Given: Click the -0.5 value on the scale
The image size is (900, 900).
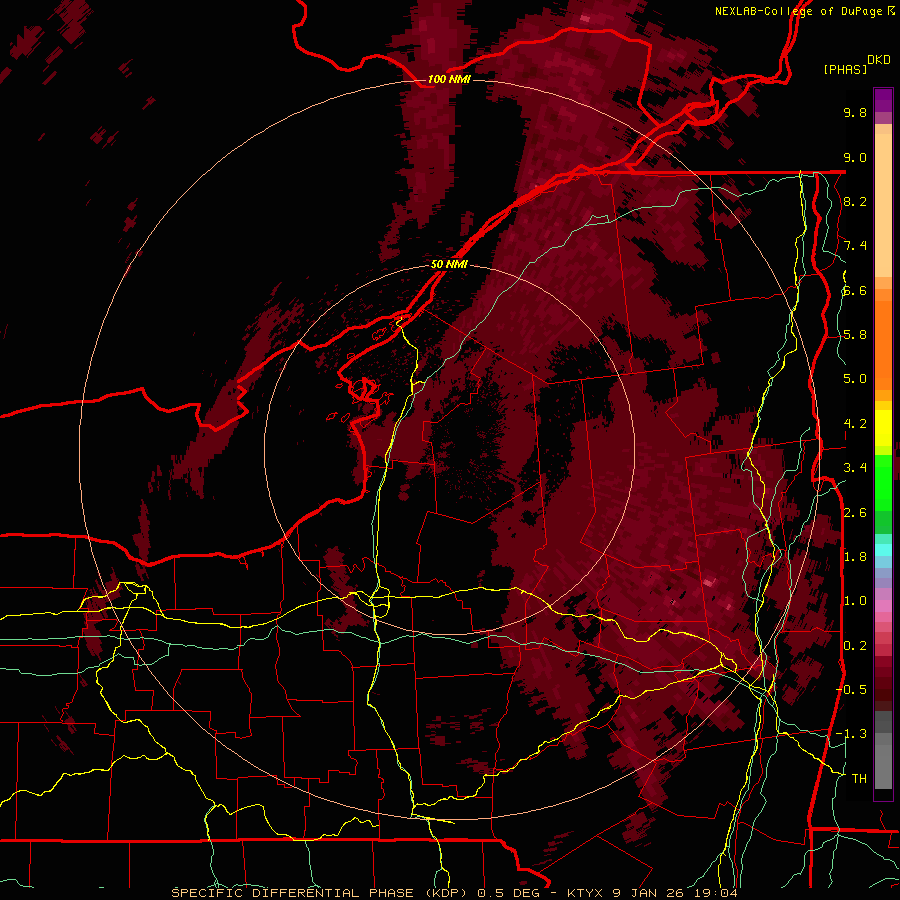Looking at the screenshot, I should coord(851,690).
